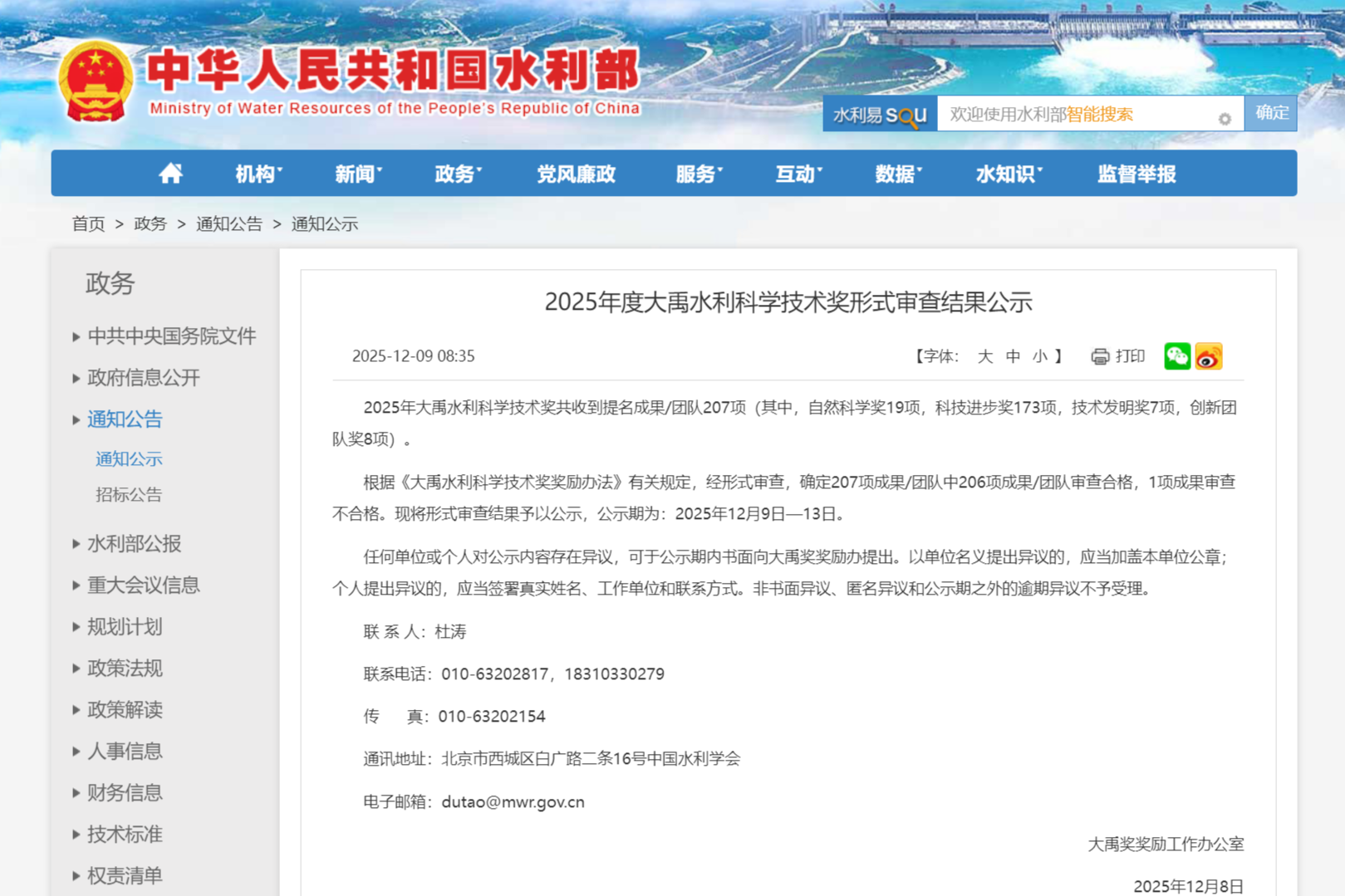Share article via WeChat icon
The width and height of the screenshot is (1345, 896).
coord(1176,356)
